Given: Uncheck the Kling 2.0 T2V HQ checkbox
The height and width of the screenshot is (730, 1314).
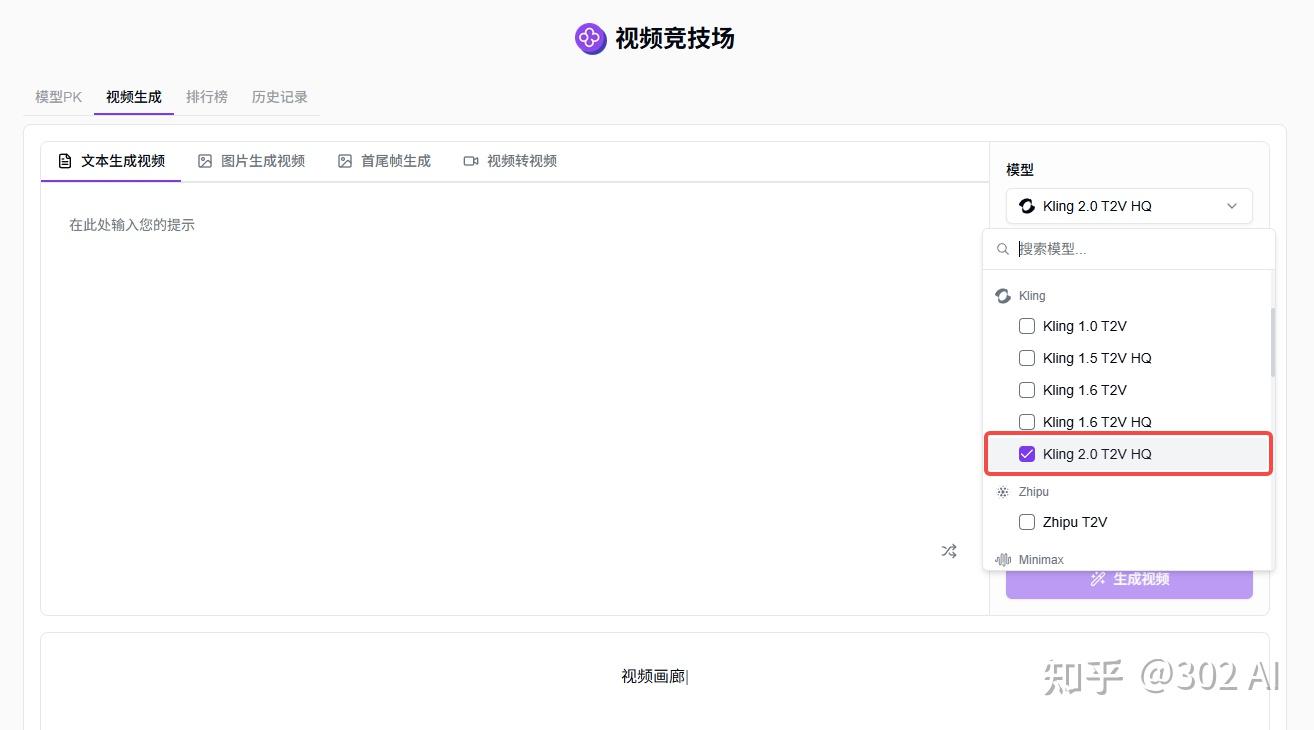Looking at the screenshot, I should (1026, 454).
